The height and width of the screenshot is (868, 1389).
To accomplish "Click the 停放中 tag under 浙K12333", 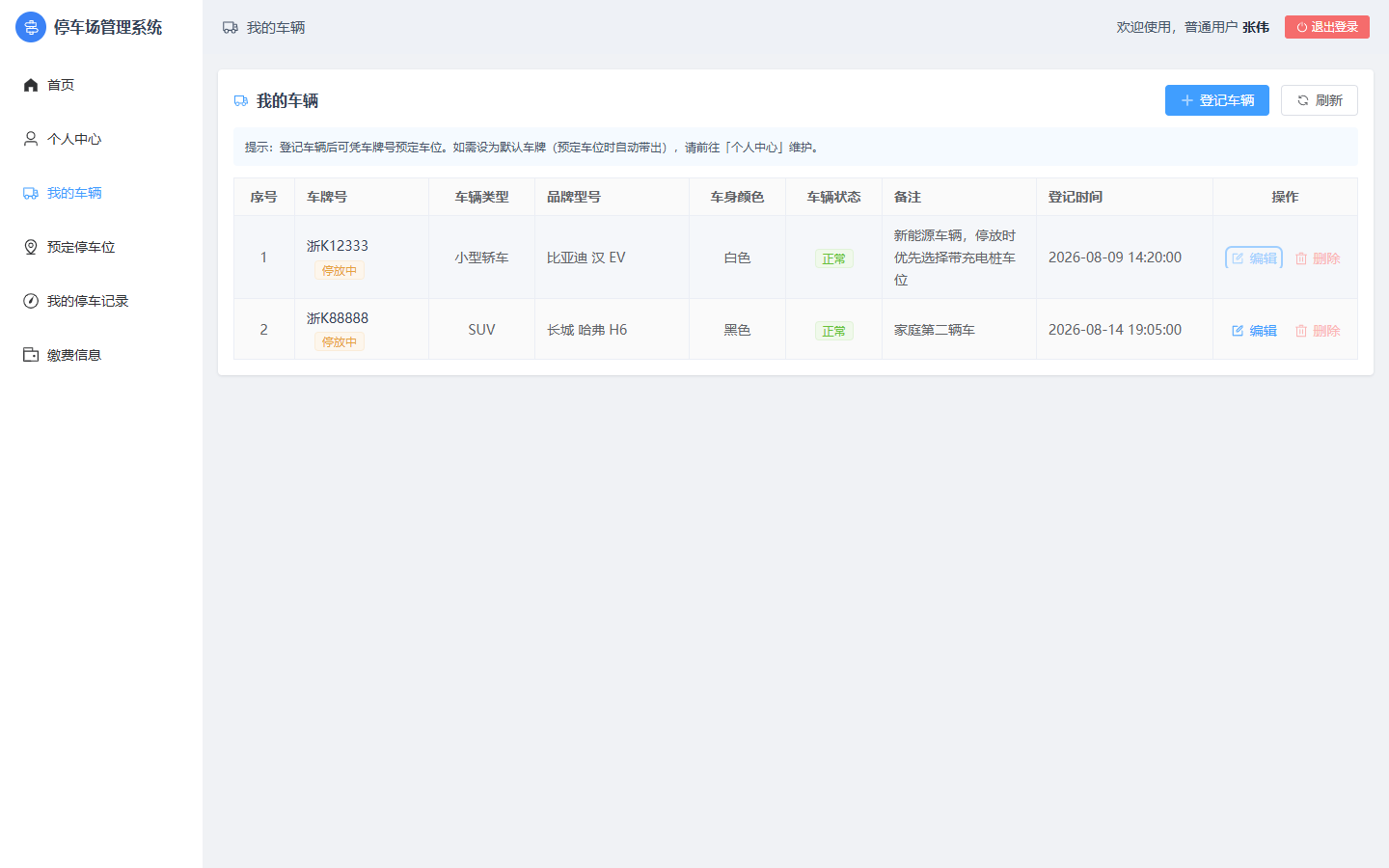I will click(x=340, y=271).
